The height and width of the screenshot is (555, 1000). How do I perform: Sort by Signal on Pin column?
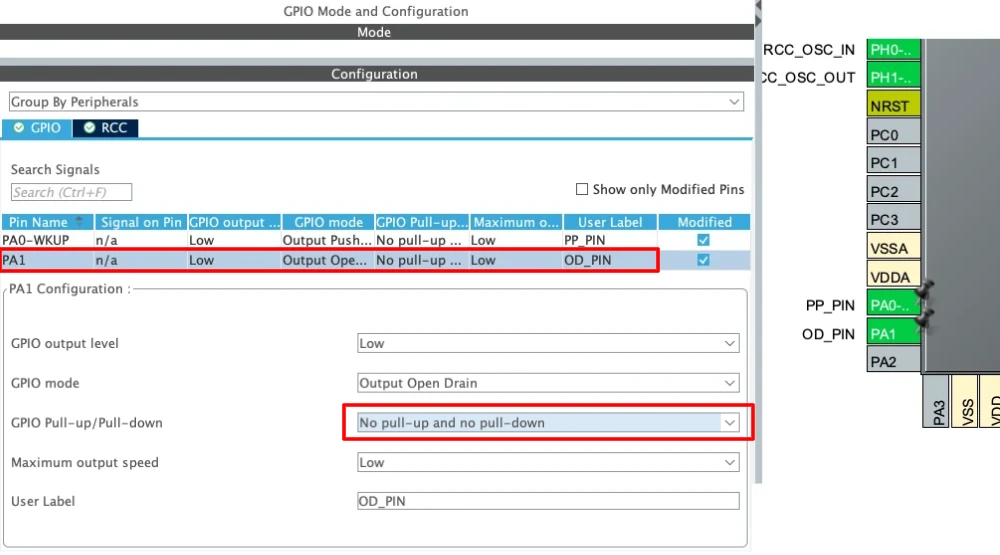click(141, 222)
